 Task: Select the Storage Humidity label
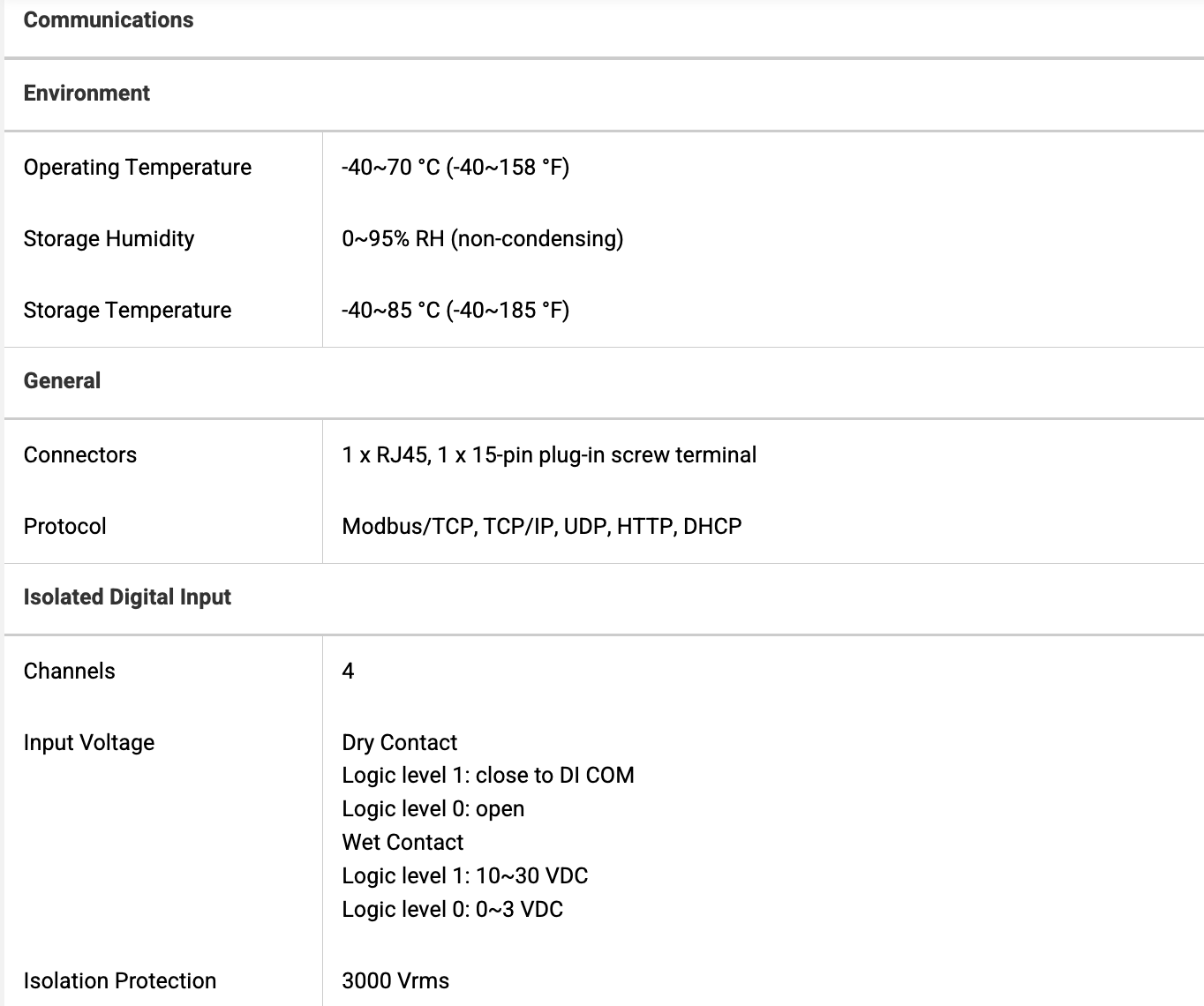(x=109, y=239)
